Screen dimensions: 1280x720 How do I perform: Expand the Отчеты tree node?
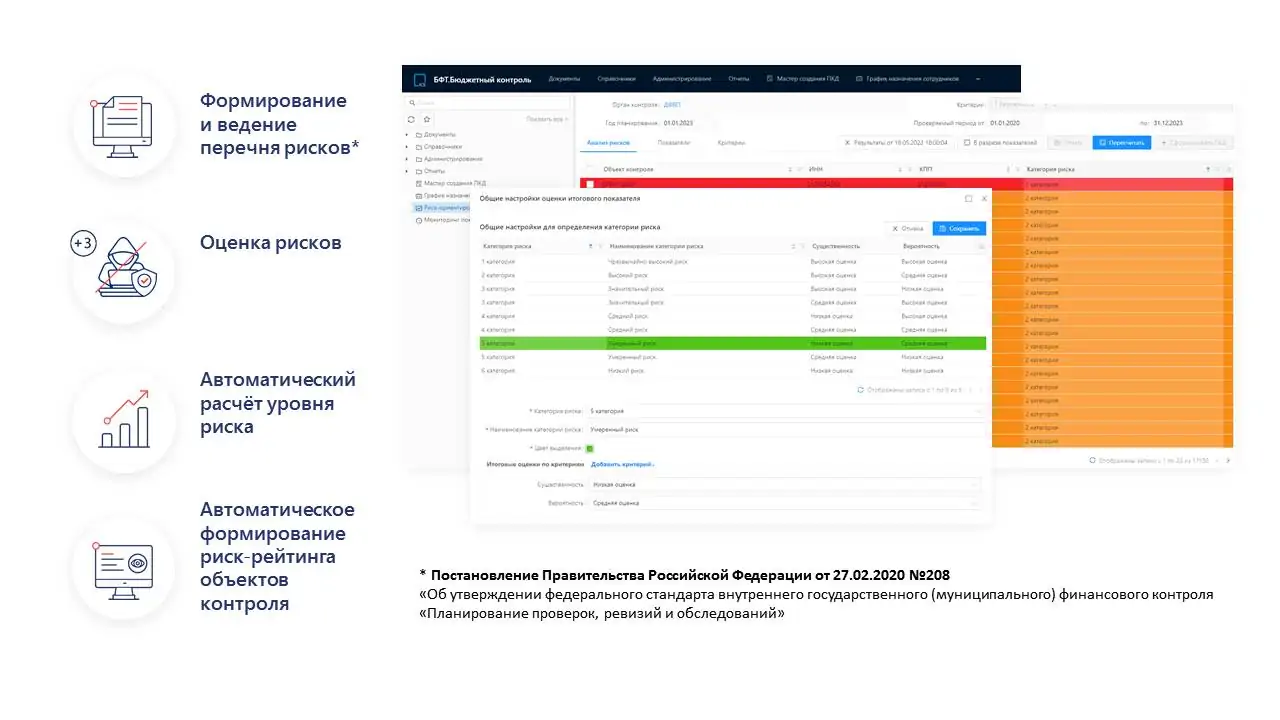[x=407, y=171]
